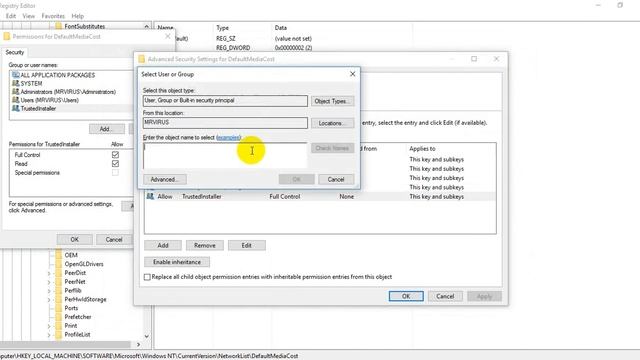The height and width of the screenshot is (360, 640).
Task: Toggle Read Allow checkbox
Action: (116, 164)
